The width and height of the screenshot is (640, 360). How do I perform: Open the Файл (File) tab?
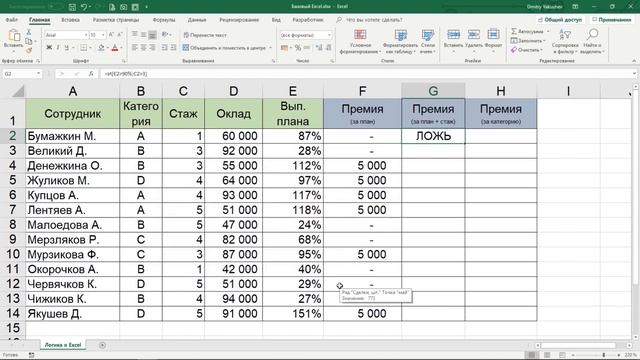coord(11,20)
